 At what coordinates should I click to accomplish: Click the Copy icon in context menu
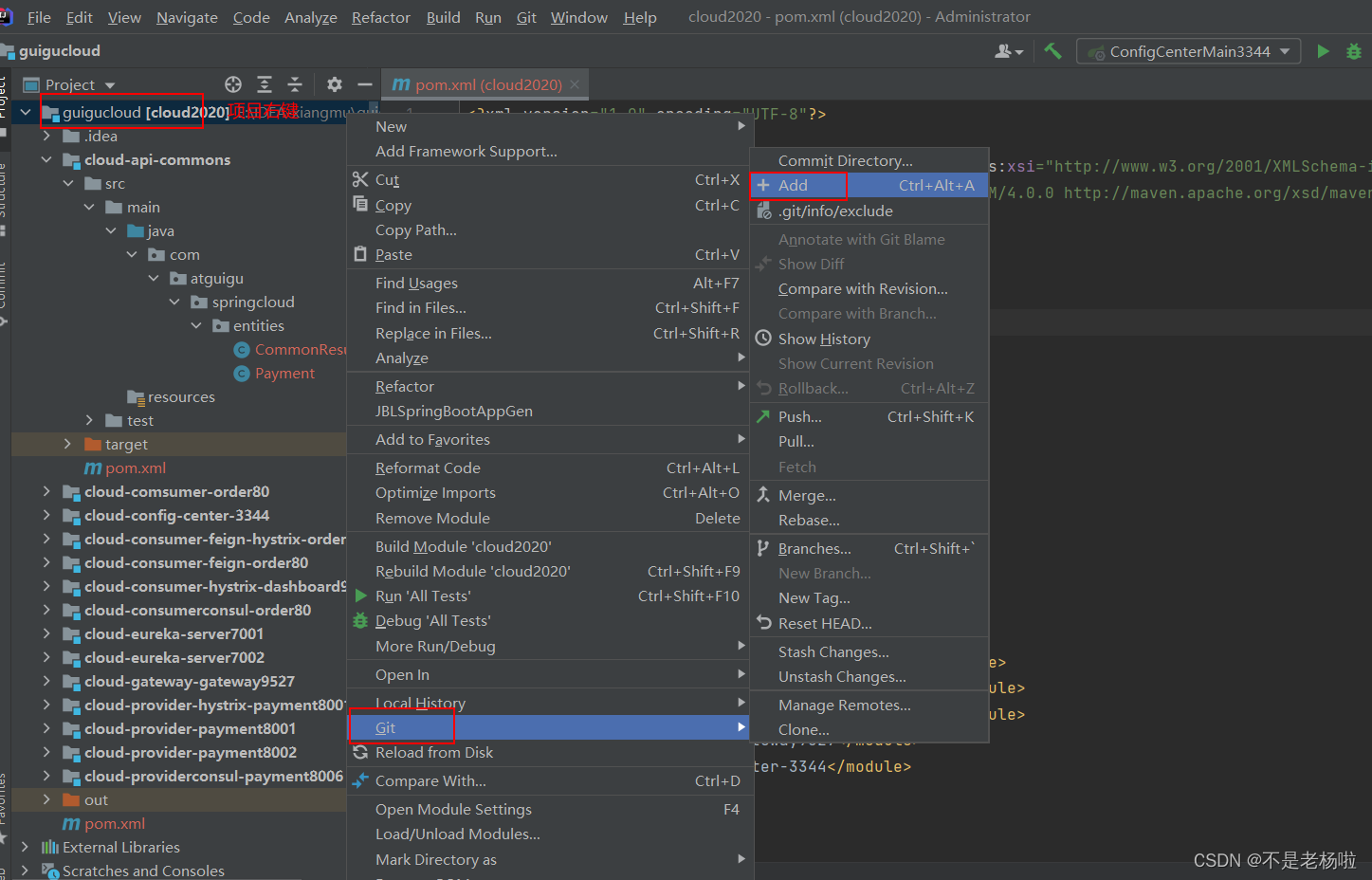click(360, 204)
